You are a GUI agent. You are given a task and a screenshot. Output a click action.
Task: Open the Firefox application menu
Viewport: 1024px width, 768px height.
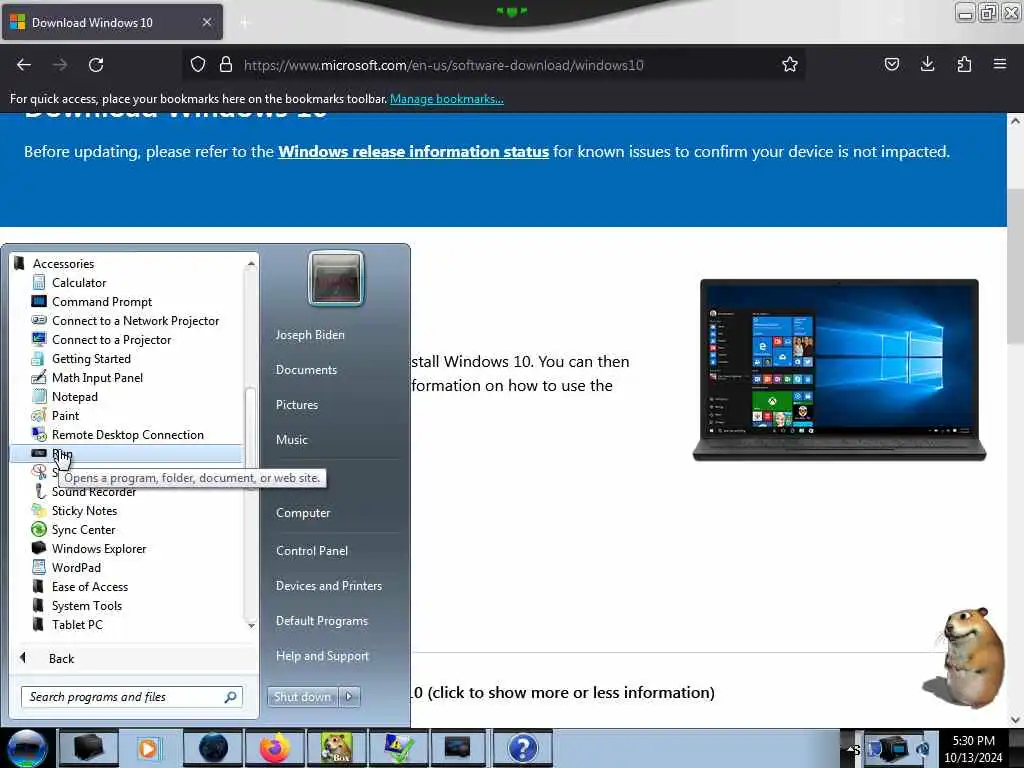click(999, 64)
